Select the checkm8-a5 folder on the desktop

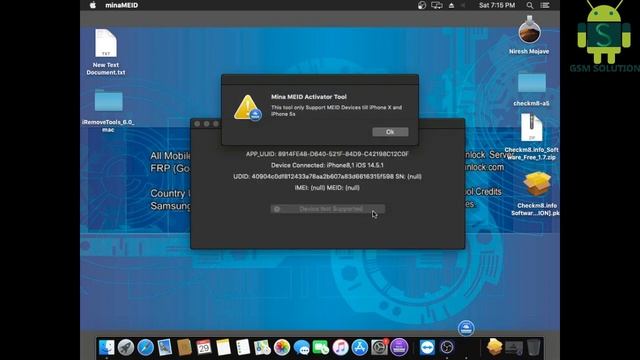click(531, 89)
